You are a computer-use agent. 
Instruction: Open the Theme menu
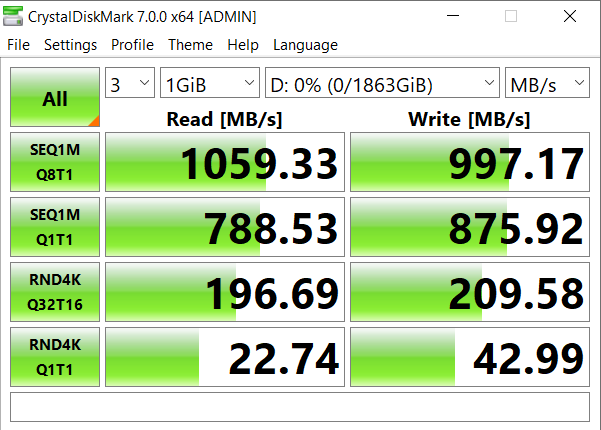[190, 45]
